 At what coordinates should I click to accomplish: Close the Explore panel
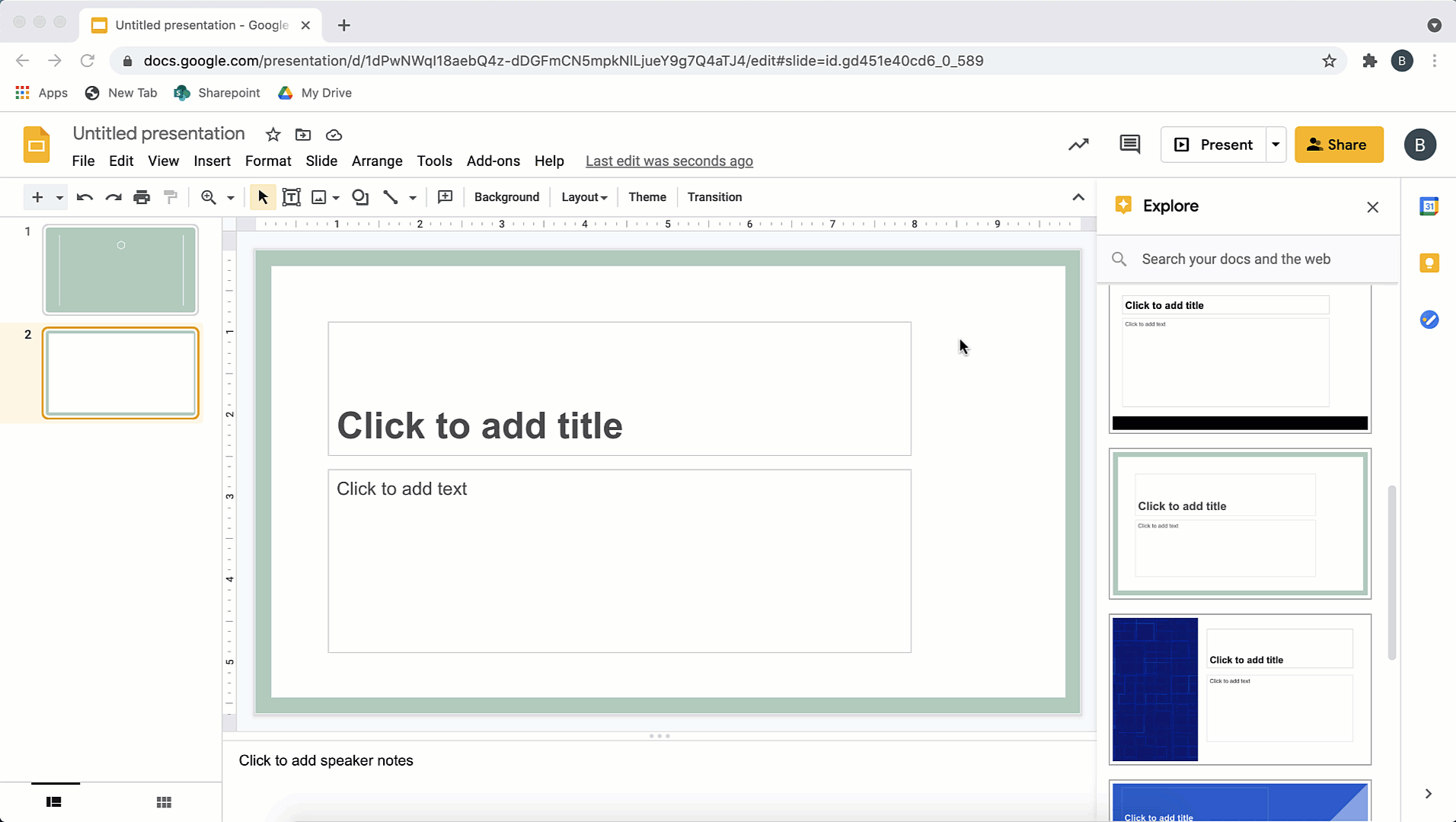tap(1372, 207)
